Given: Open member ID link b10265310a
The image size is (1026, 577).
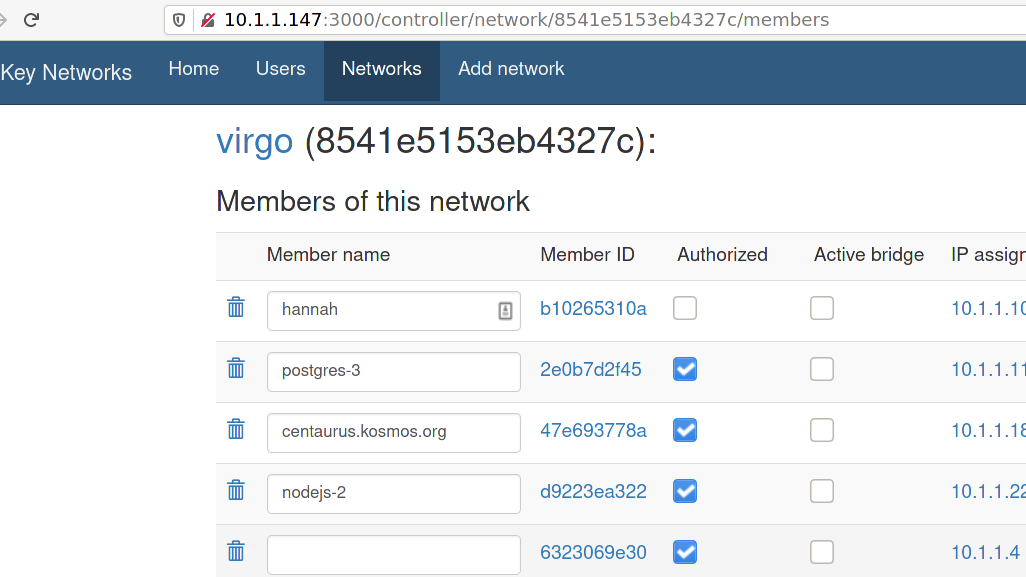Looking at the screenshot, I should click(593, 308).
